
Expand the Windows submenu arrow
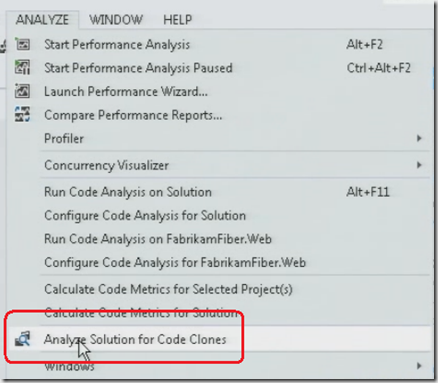(419, 366)
